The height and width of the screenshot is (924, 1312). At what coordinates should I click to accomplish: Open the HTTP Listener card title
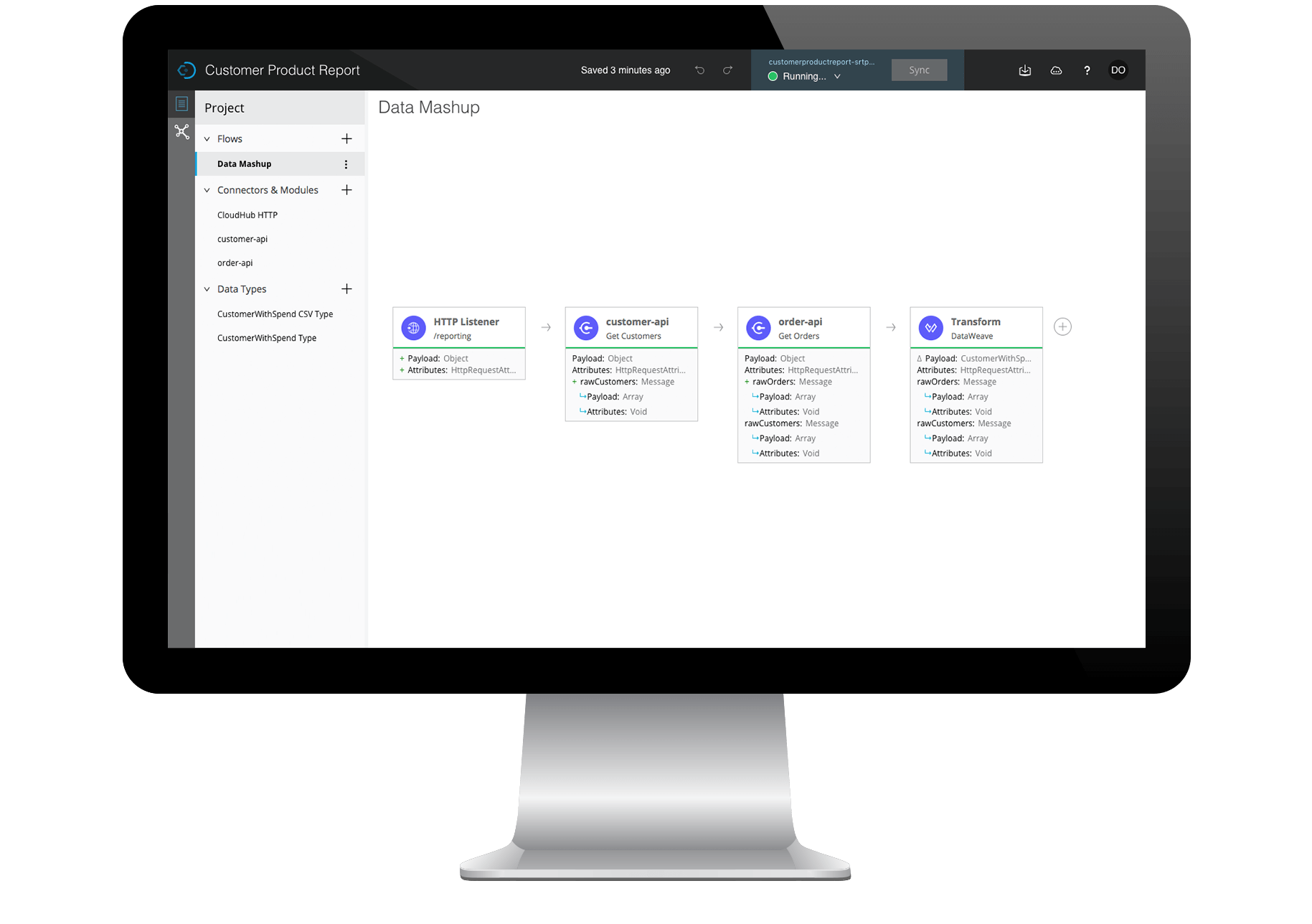[x=466, y=322]
